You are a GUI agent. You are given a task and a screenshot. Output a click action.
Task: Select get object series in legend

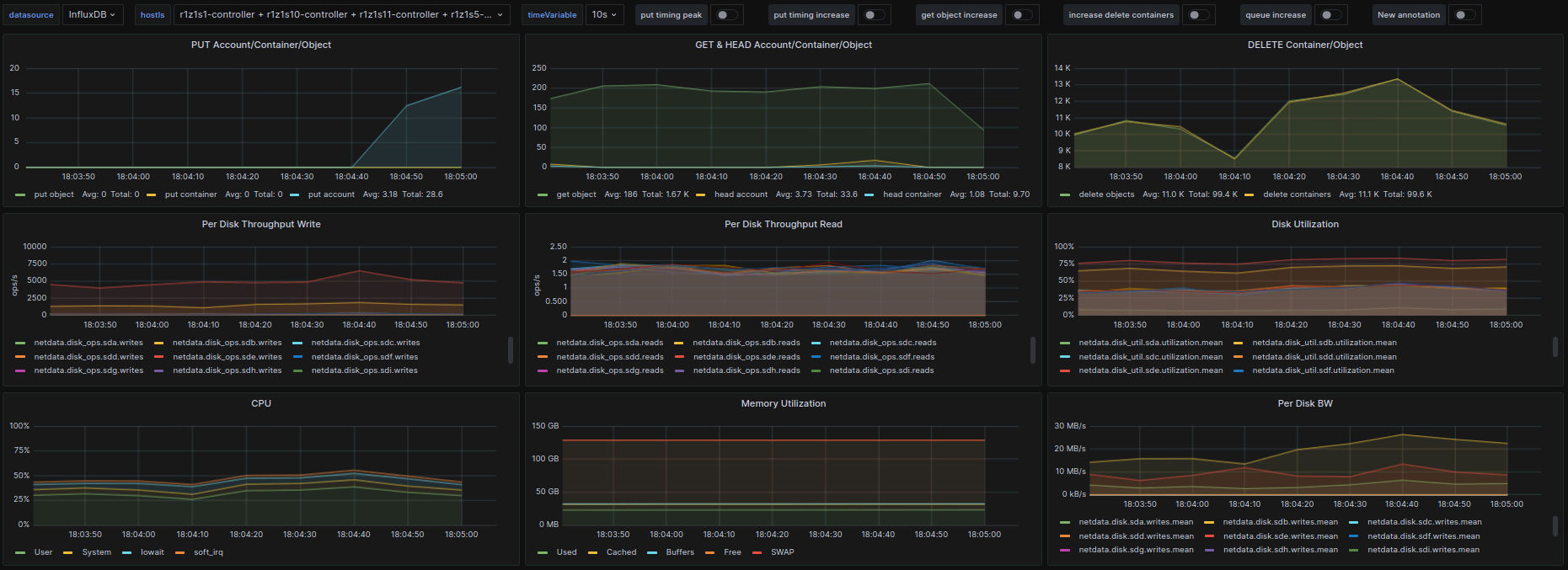[x=575, y=194]
